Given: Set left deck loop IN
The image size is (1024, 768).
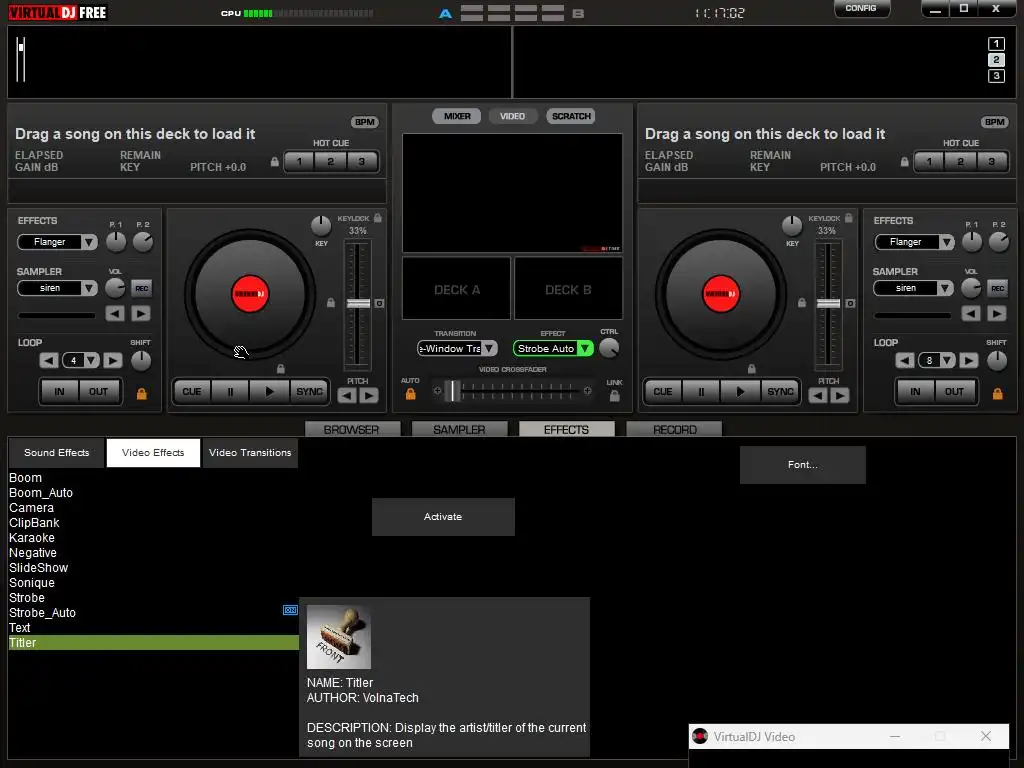Looking at the screenshot, I should click(59, 392).
